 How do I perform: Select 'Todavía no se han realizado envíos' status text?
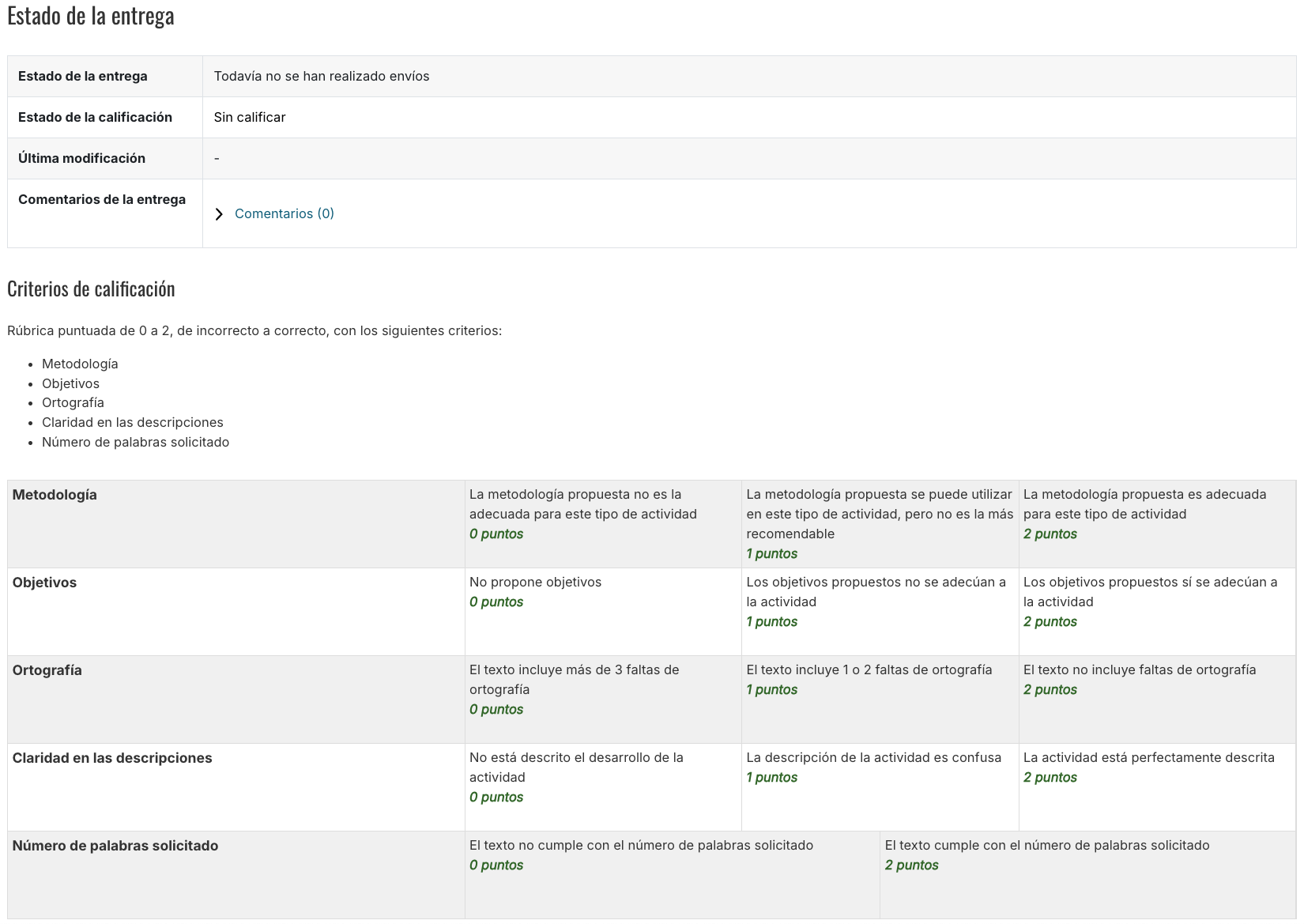pos(322,77)
